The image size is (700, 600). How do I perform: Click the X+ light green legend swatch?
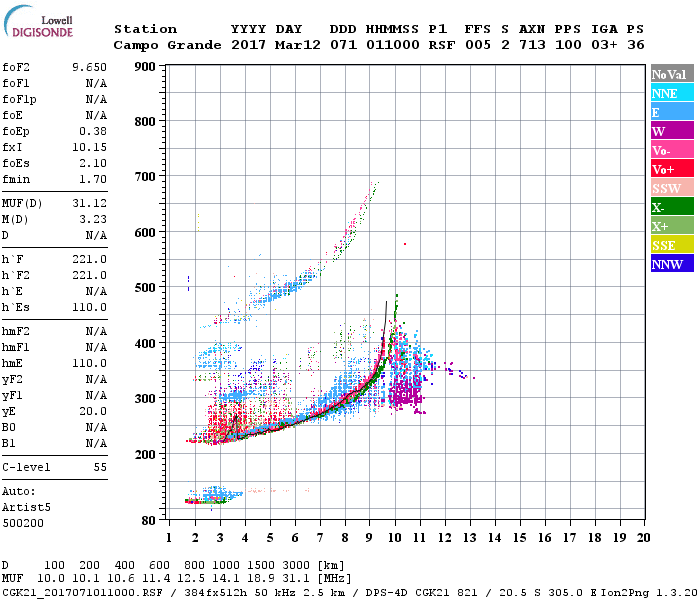click(672, 226)
